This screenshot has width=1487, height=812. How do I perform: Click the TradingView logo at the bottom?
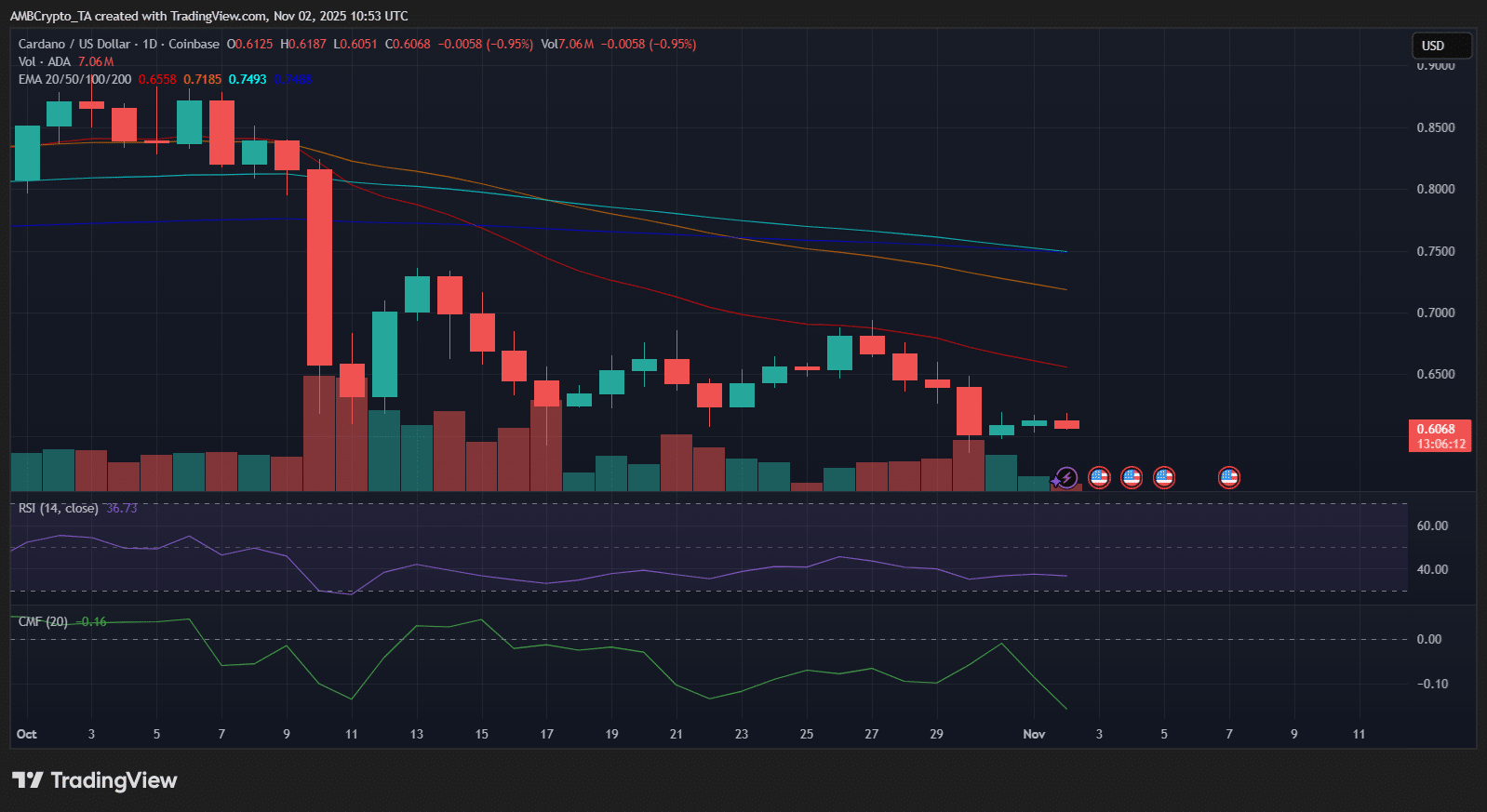tap(94, 780)
